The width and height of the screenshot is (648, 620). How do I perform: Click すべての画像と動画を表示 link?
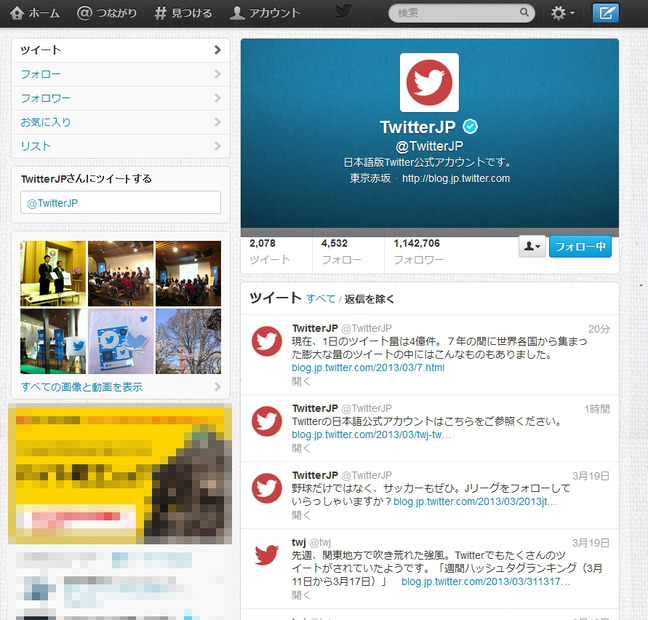click(81, 387)
